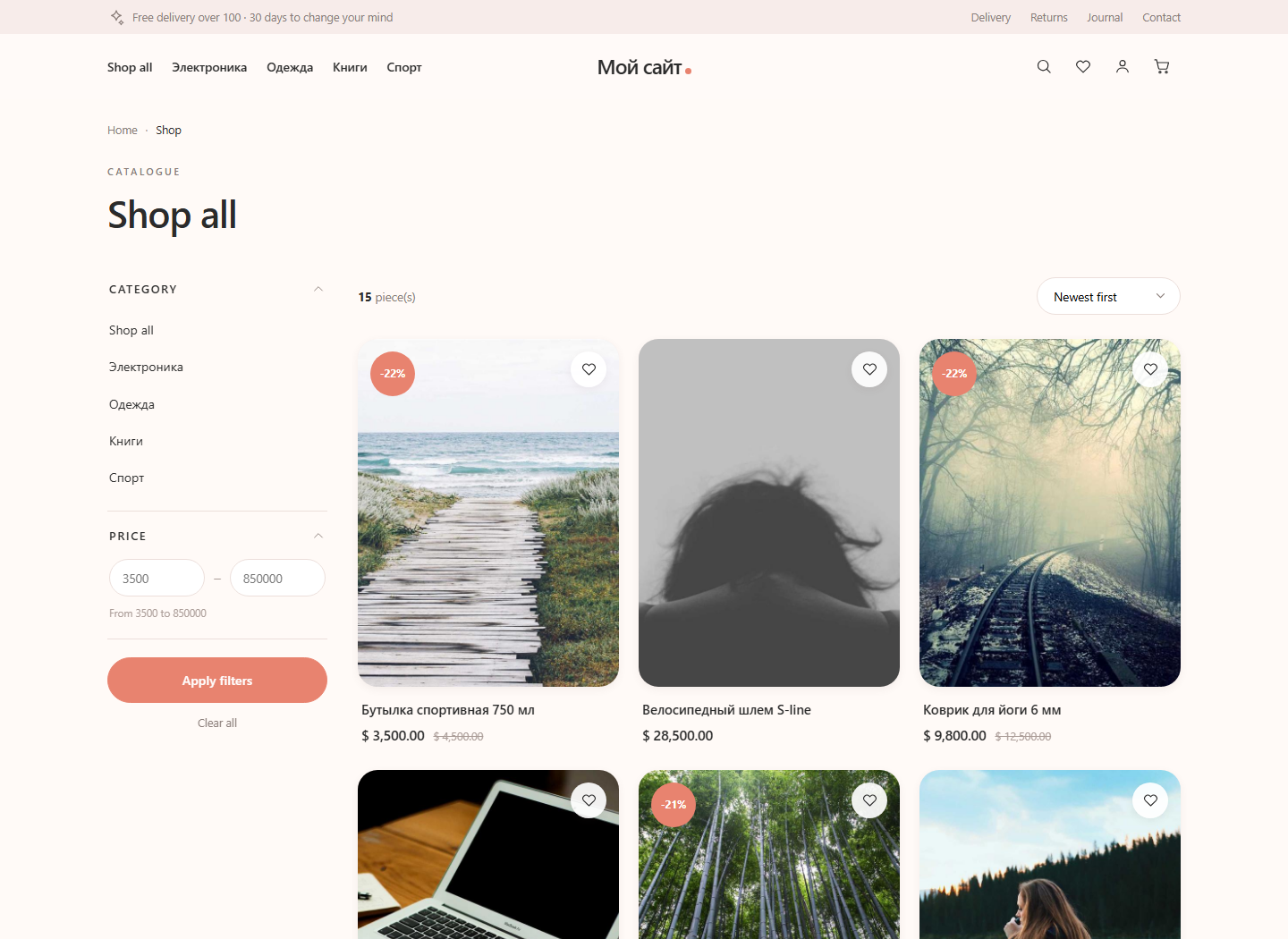The width and height of the screenshot is (1288, 939).
Task: Go to the Returns page
Action: pyautogui.click(x=1049, y=17)
